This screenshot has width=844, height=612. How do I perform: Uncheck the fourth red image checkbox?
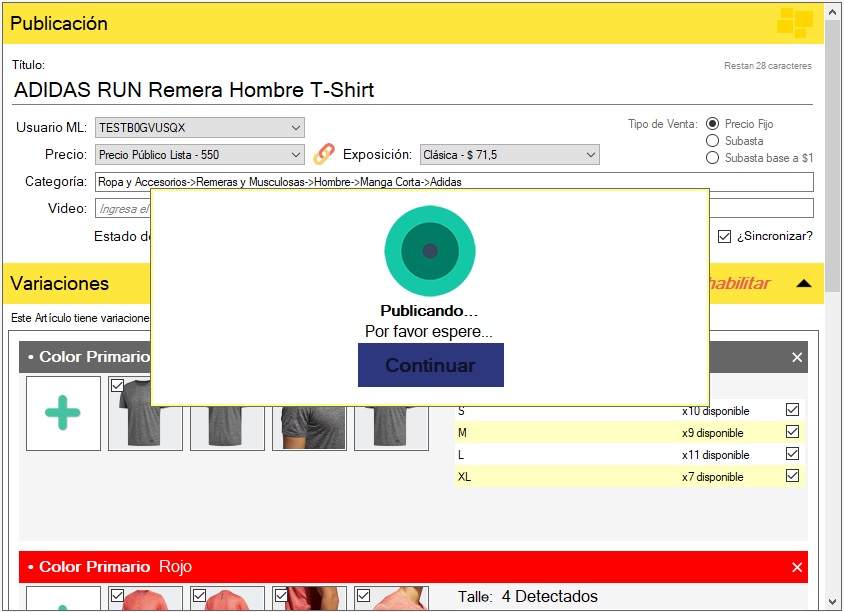pyautogui.click(x=363, y=595)
